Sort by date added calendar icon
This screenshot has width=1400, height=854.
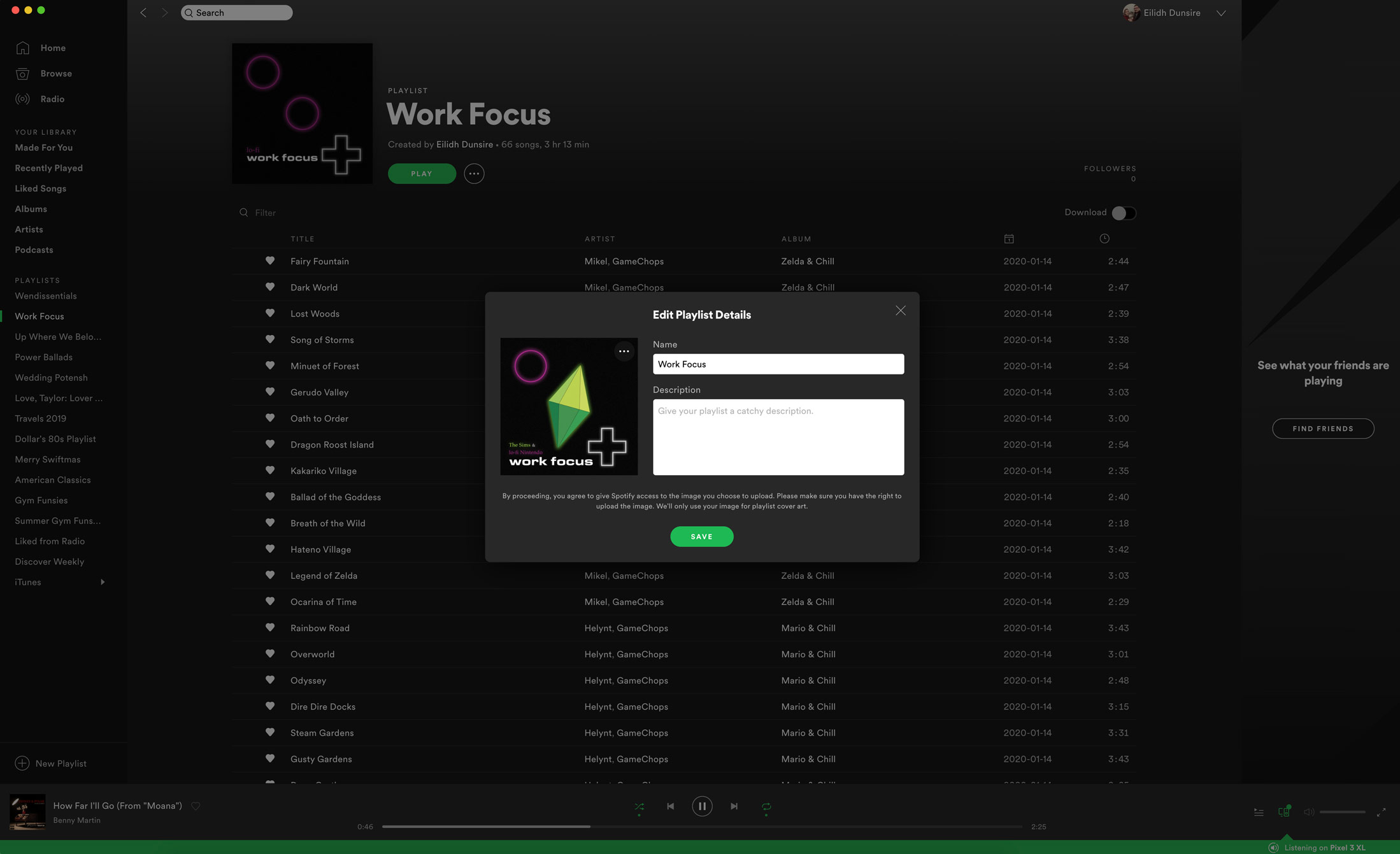click(x=1009, y=239)
